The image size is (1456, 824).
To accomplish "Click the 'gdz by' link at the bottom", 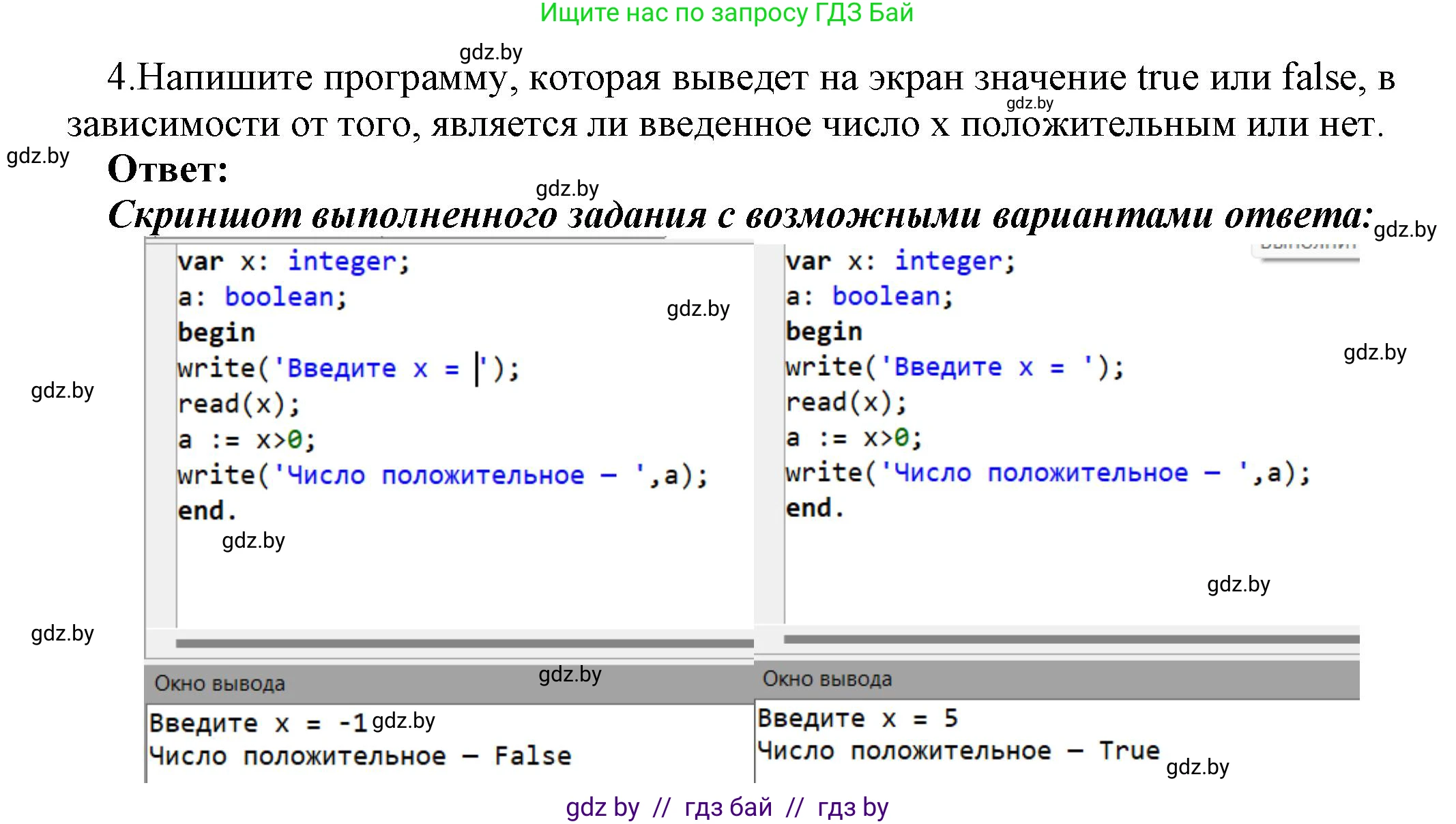I will [602, 807].
